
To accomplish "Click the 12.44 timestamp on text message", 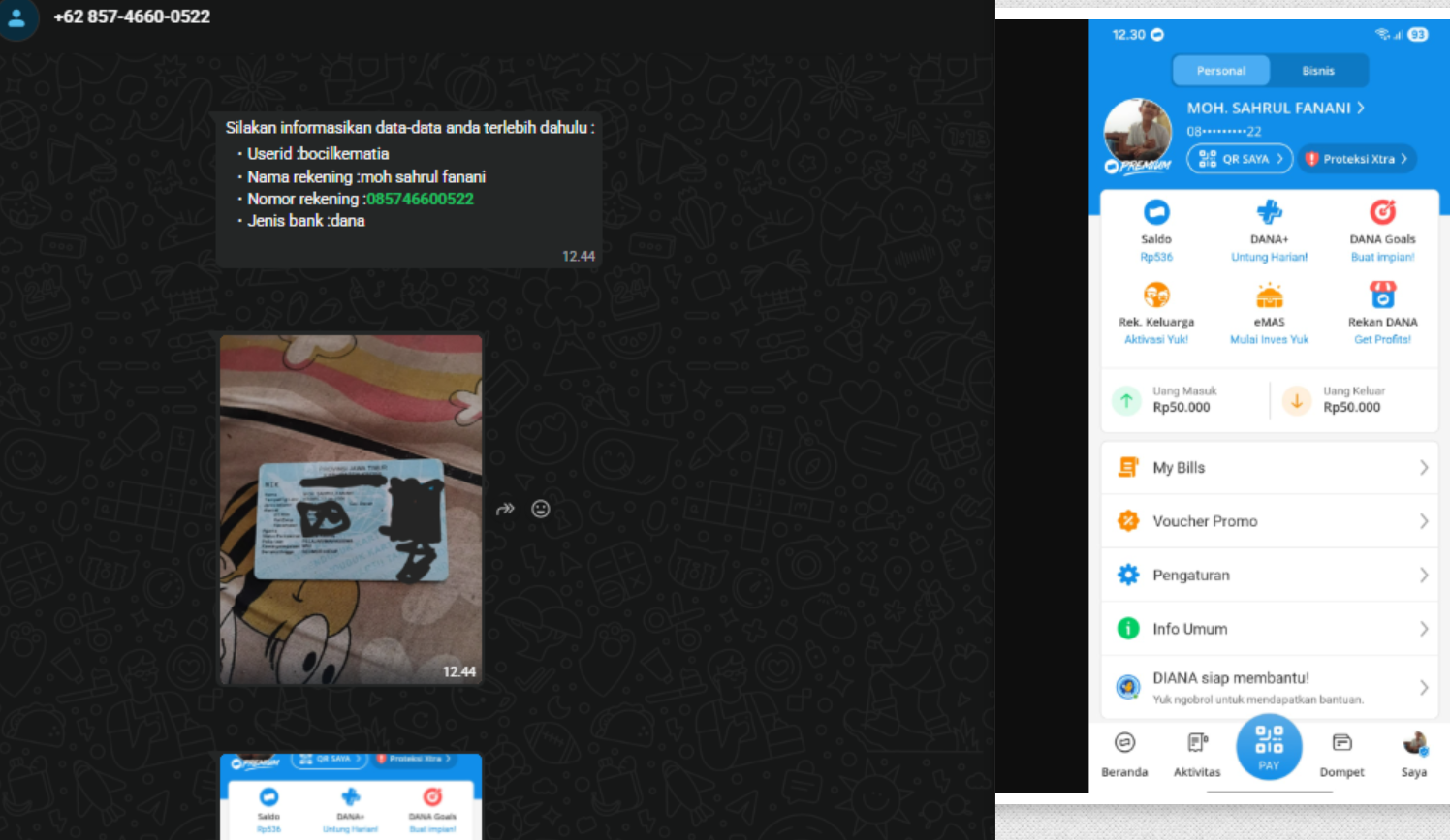I will tap(579, 256).
